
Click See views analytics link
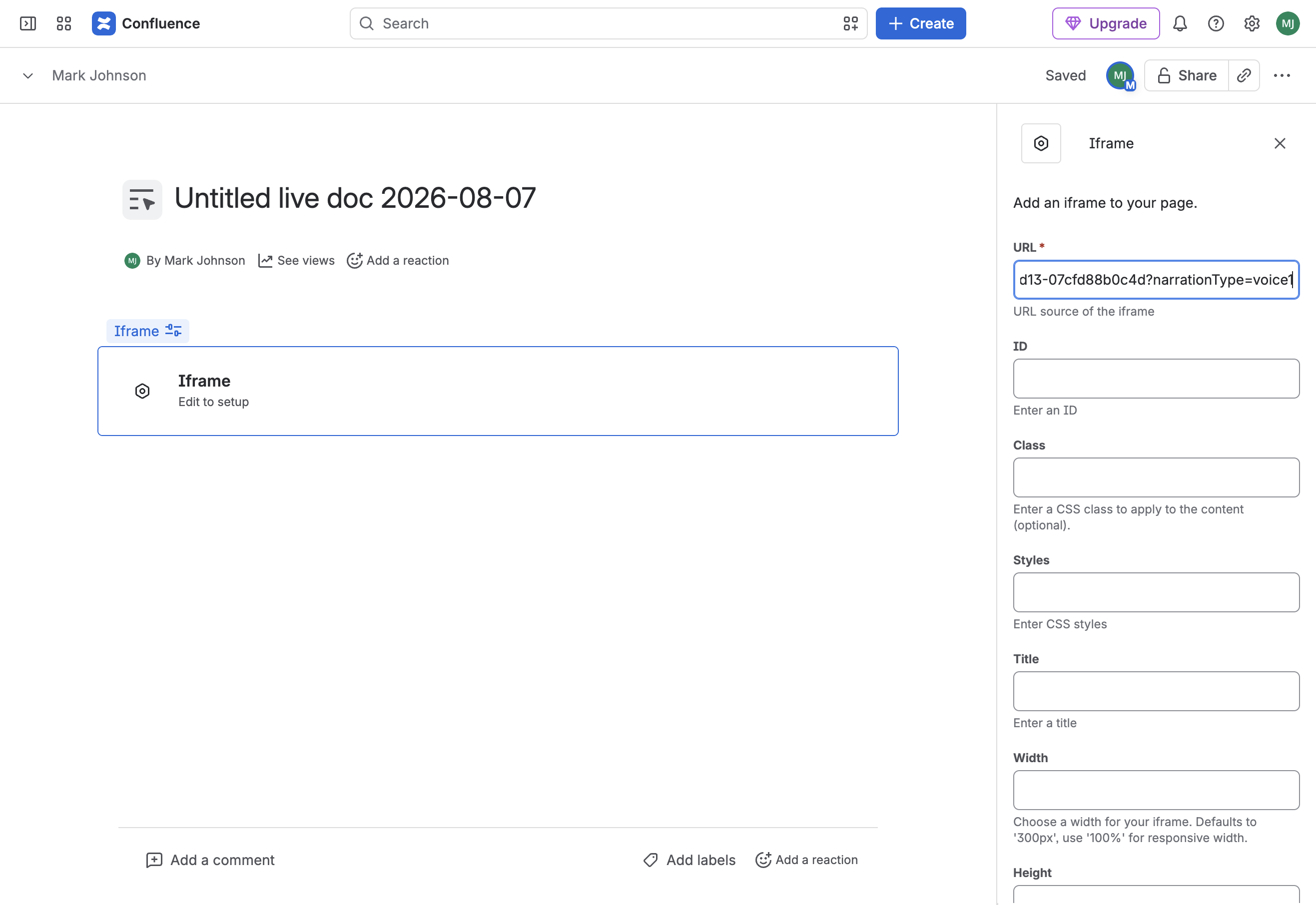(x=296, y=260)
